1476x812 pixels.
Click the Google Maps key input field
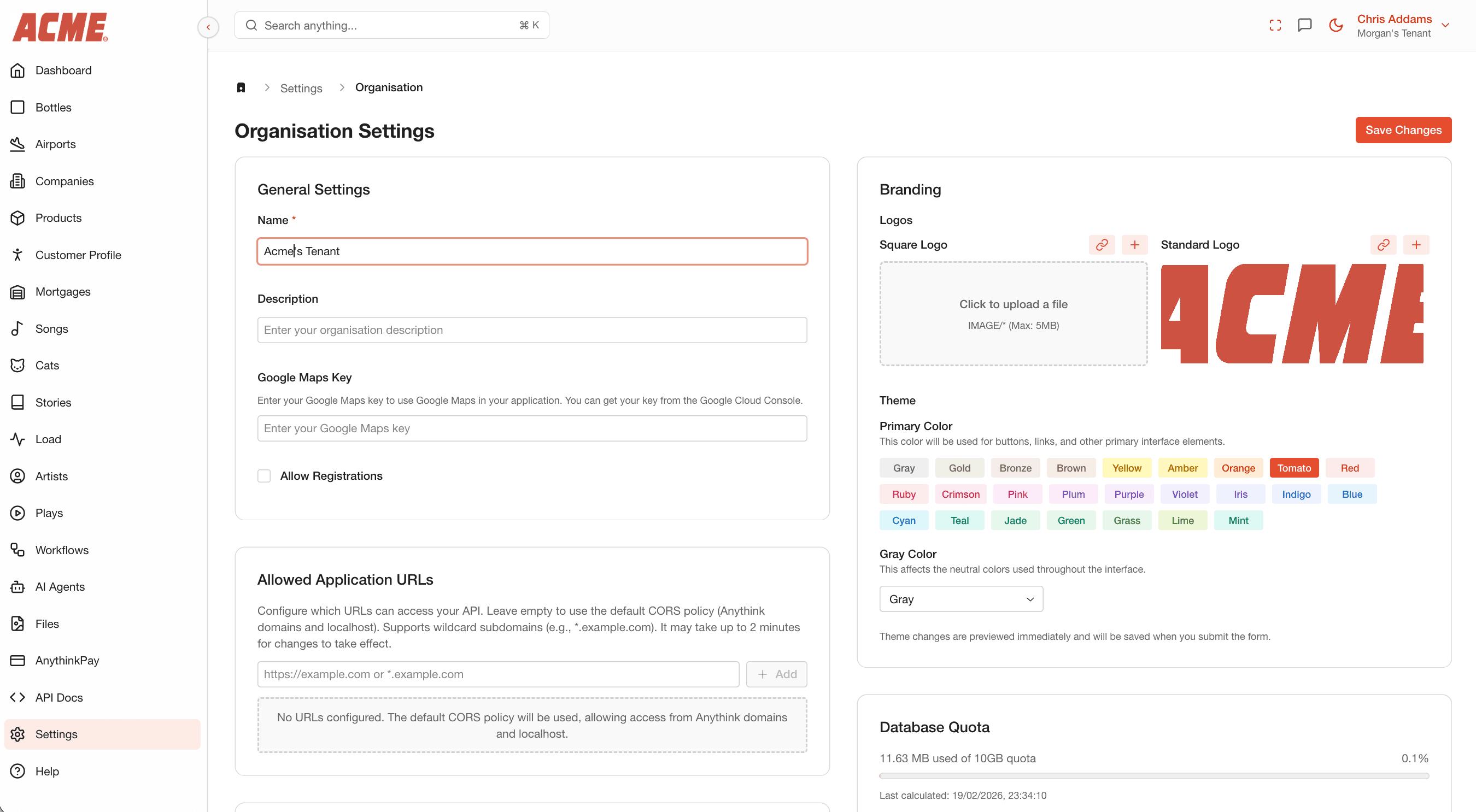point(532,428)
